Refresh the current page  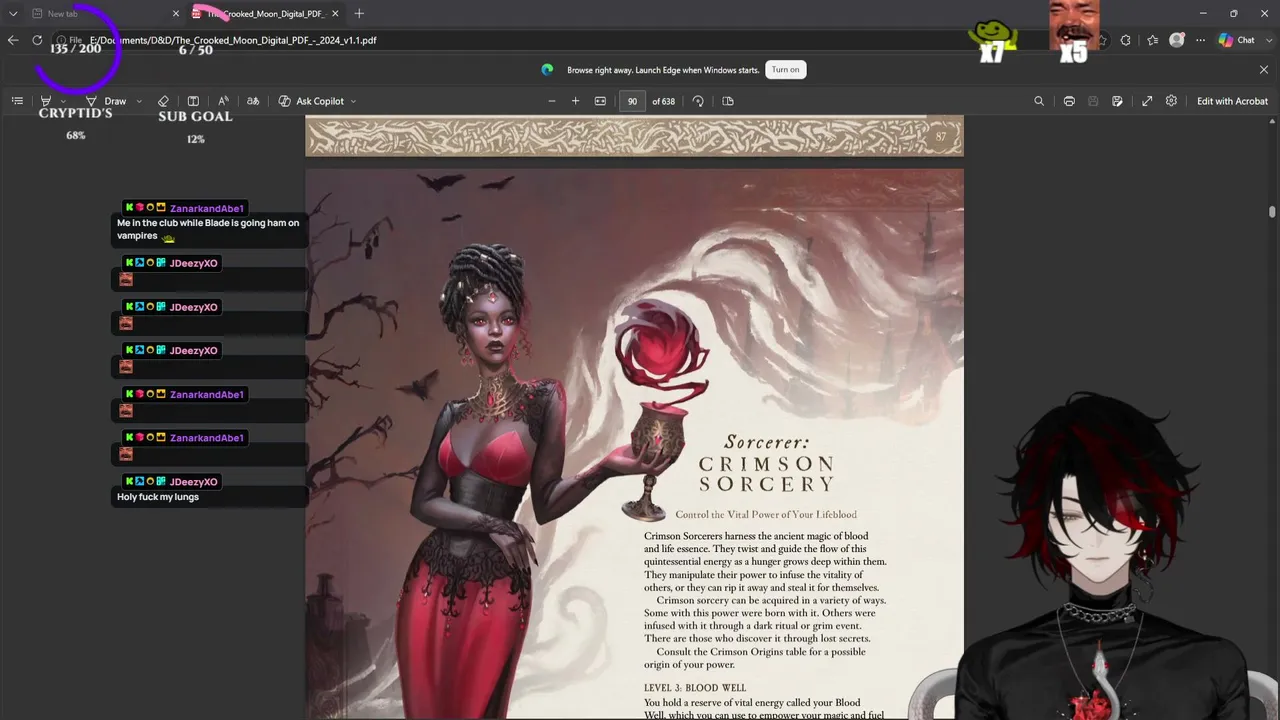[x=37, y=40]
